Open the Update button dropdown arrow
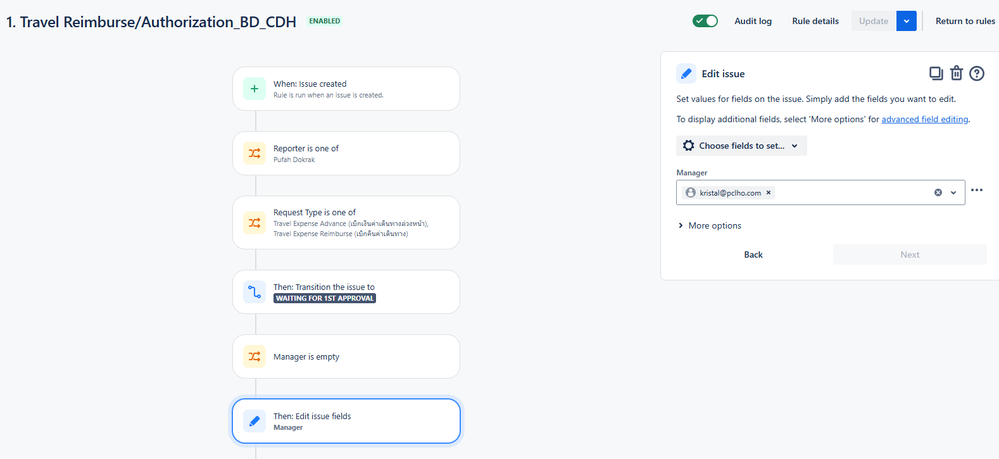Viewport: 999px width, 459px height. click(906, 21)
